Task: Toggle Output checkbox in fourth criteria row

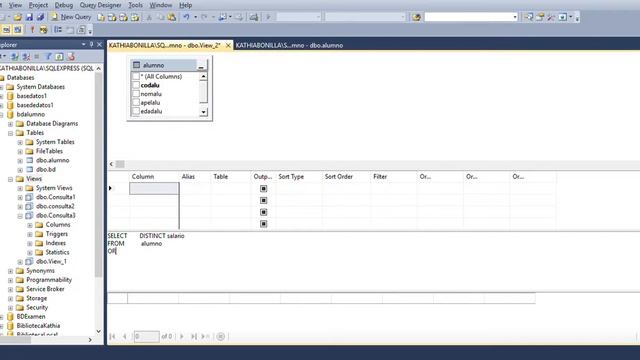Action: 263,224
